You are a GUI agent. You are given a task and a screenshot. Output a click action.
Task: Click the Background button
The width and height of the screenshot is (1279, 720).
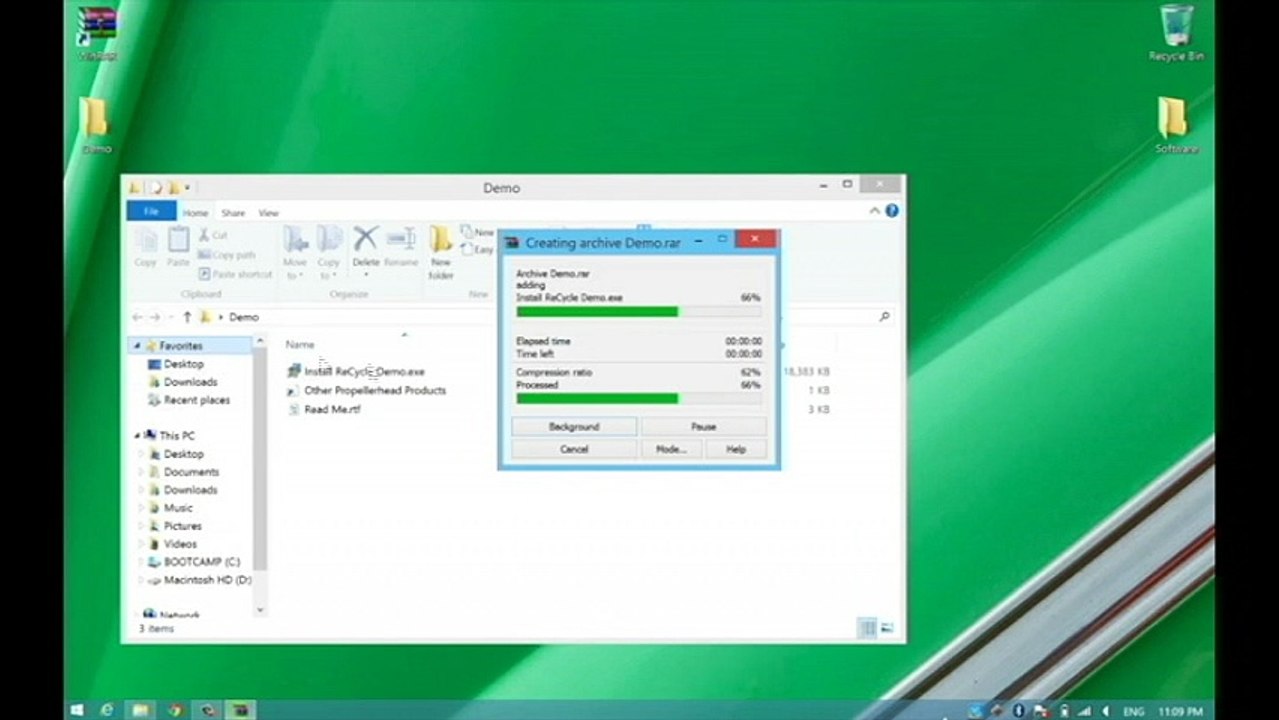coord(574,427)
